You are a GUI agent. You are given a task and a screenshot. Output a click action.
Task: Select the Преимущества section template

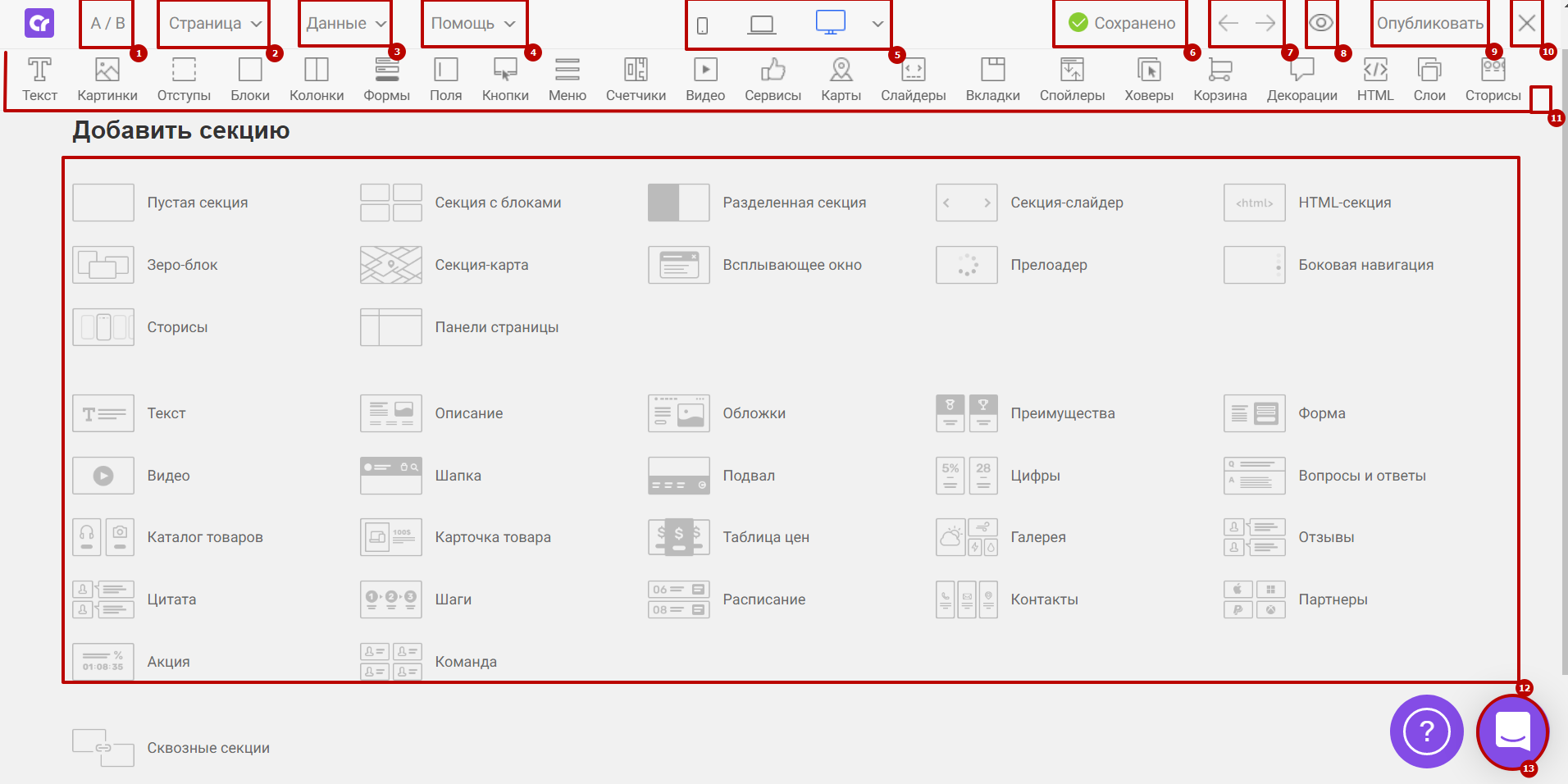[x=1025, y=413]
